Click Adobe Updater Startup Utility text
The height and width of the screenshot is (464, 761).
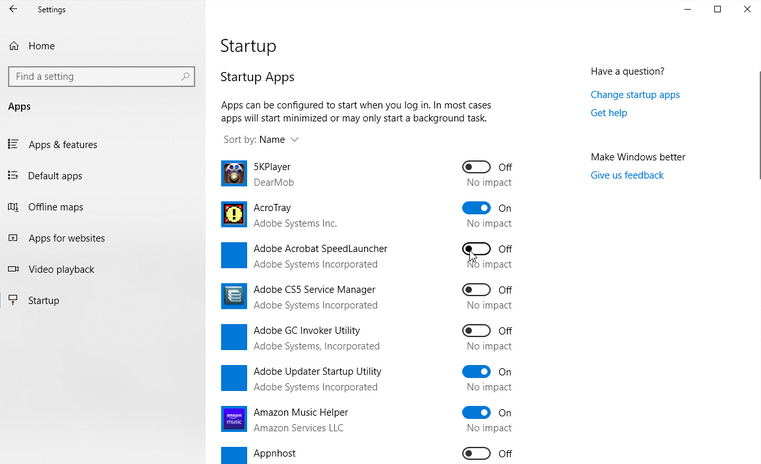[317, 371]
